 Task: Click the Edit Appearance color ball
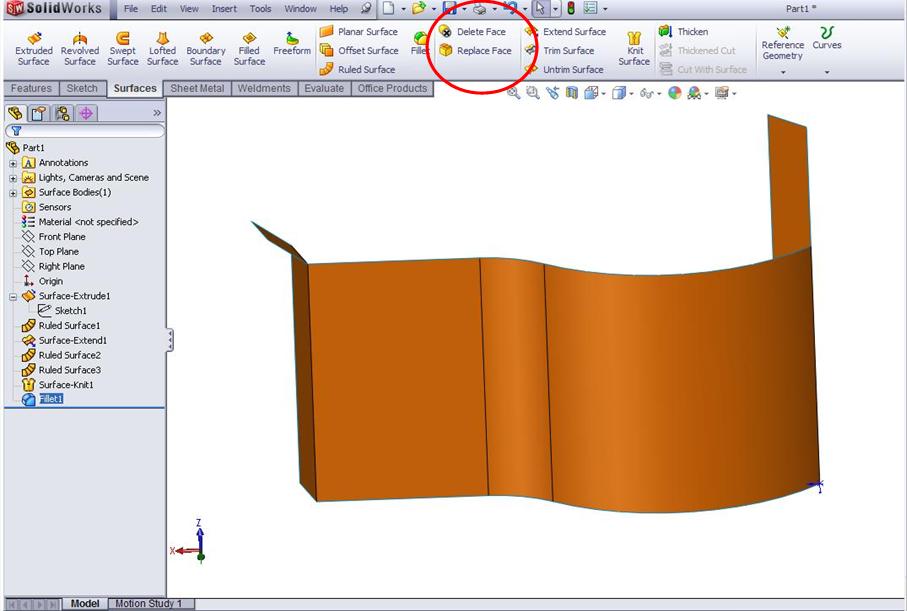[x=674, y=93]
